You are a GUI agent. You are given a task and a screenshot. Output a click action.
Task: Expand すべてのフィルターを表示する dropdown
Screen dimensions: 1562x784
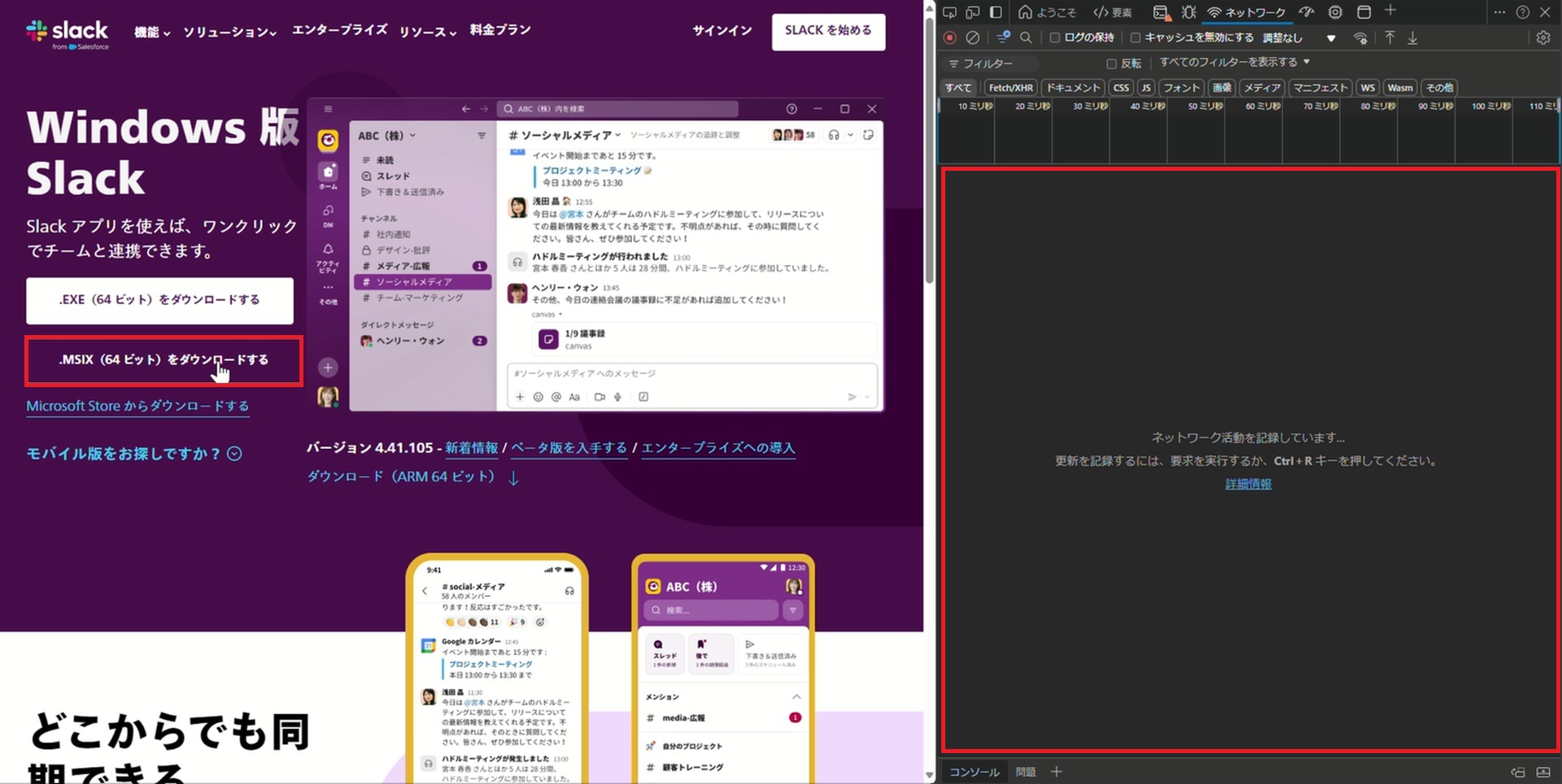point(1235,63)
